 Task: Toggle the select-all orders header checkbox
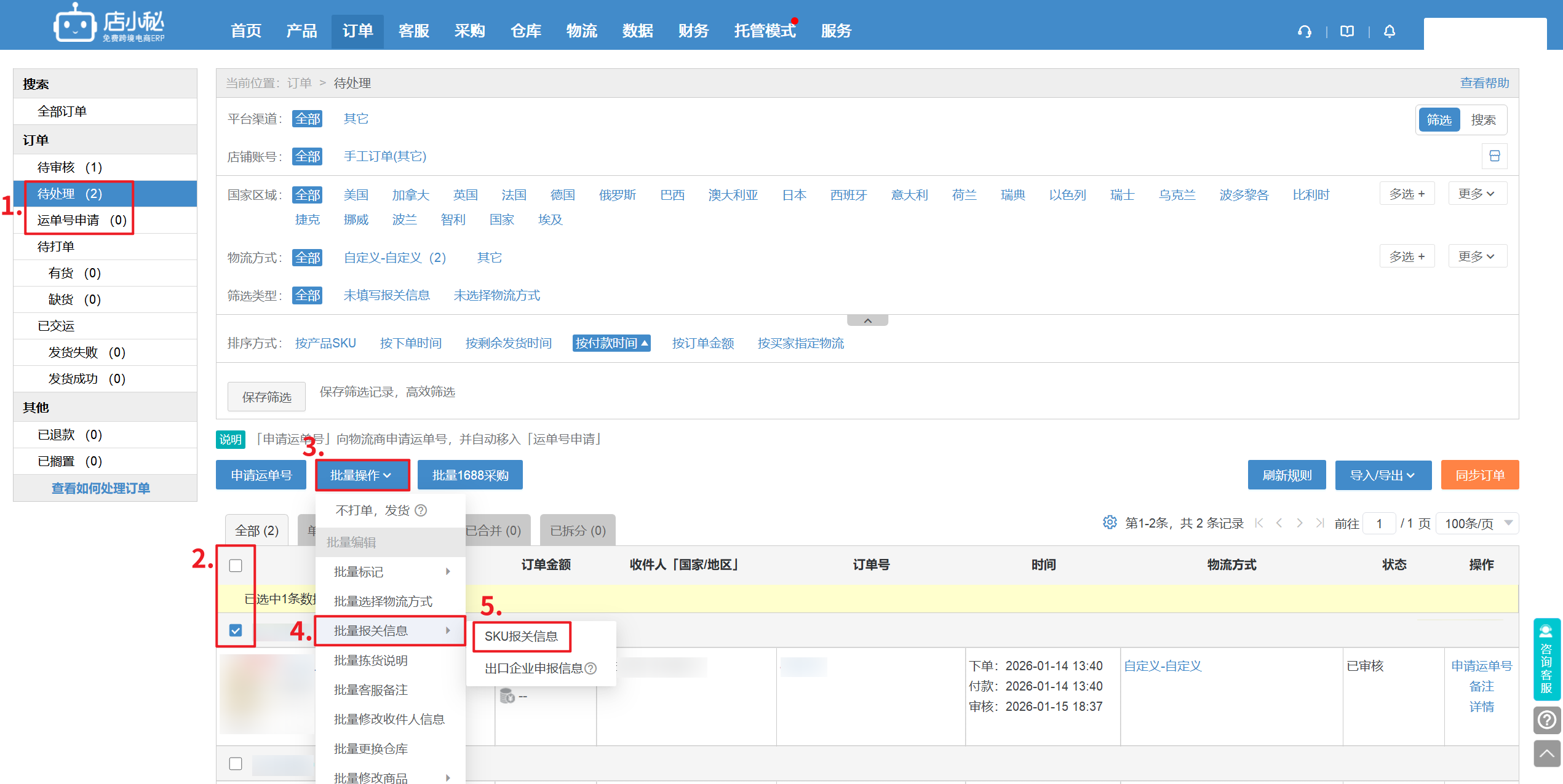click(x=236, y=566)
